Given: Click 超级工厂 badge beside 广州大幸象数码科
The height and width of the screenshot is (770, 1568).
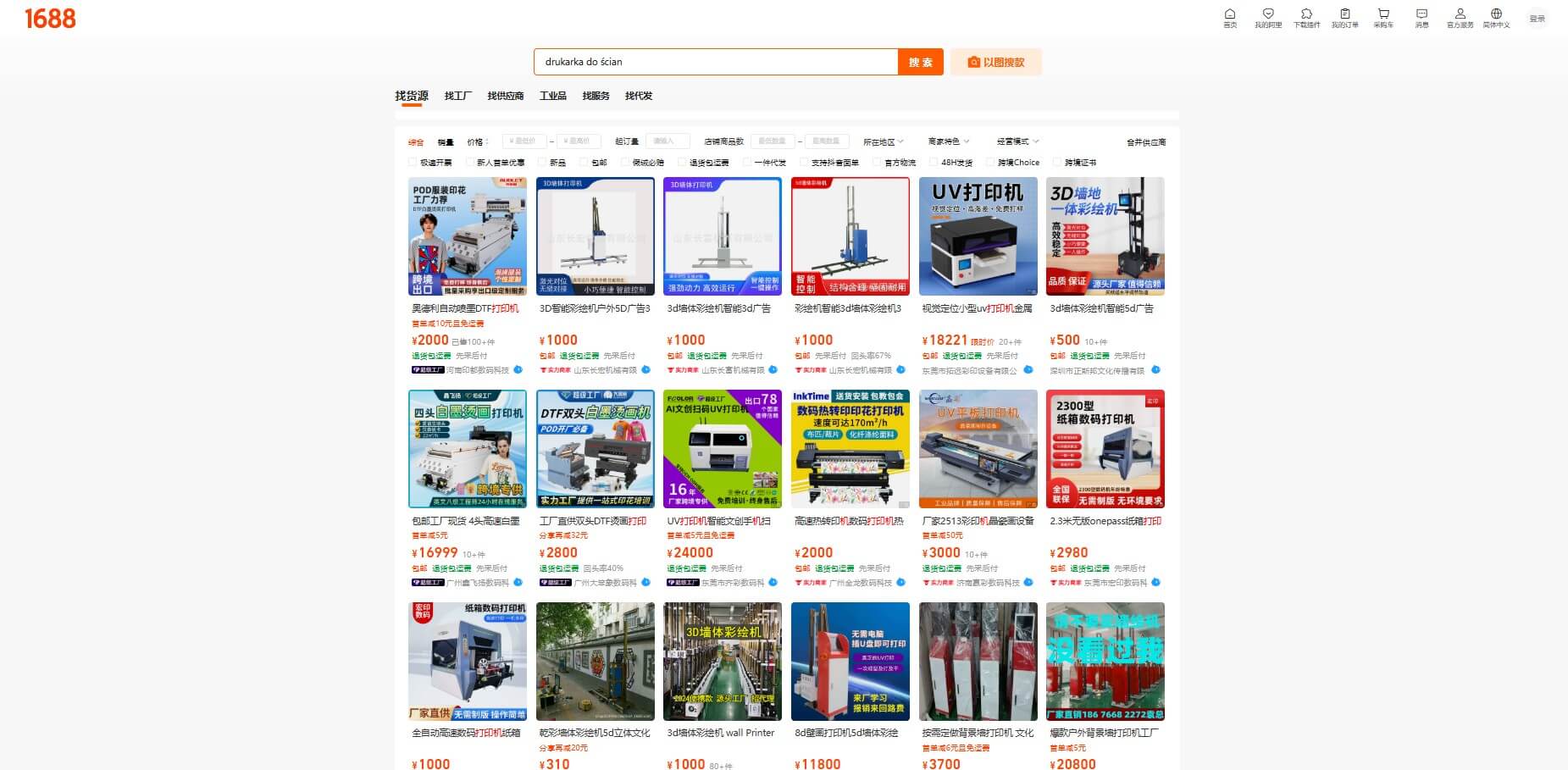Looking at the screenshot, I should point(555,583).
